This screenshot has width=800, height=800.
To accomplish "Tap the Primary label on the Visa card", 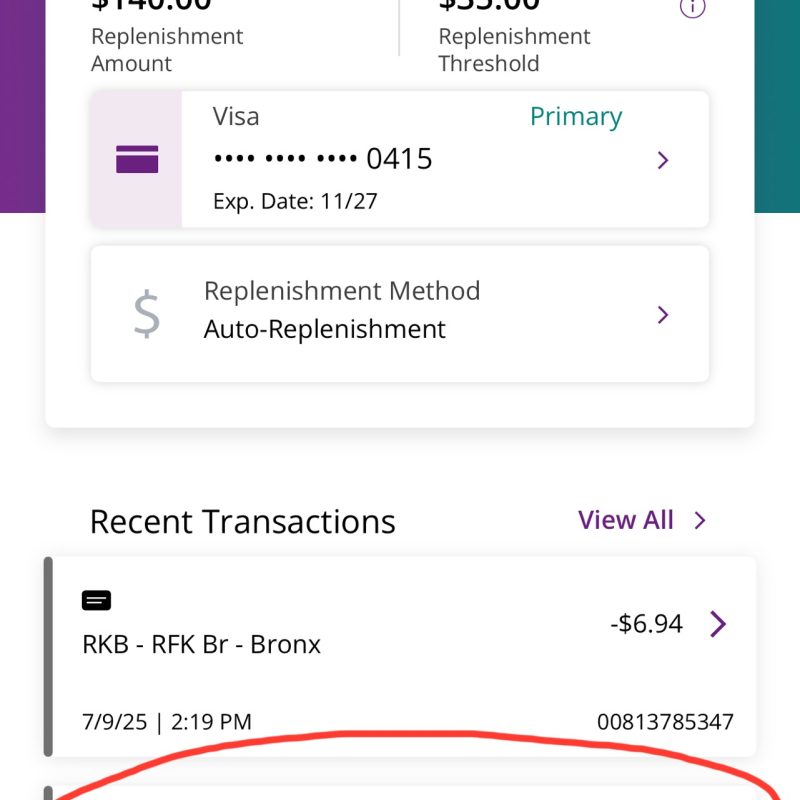I will tap(576, 117).
